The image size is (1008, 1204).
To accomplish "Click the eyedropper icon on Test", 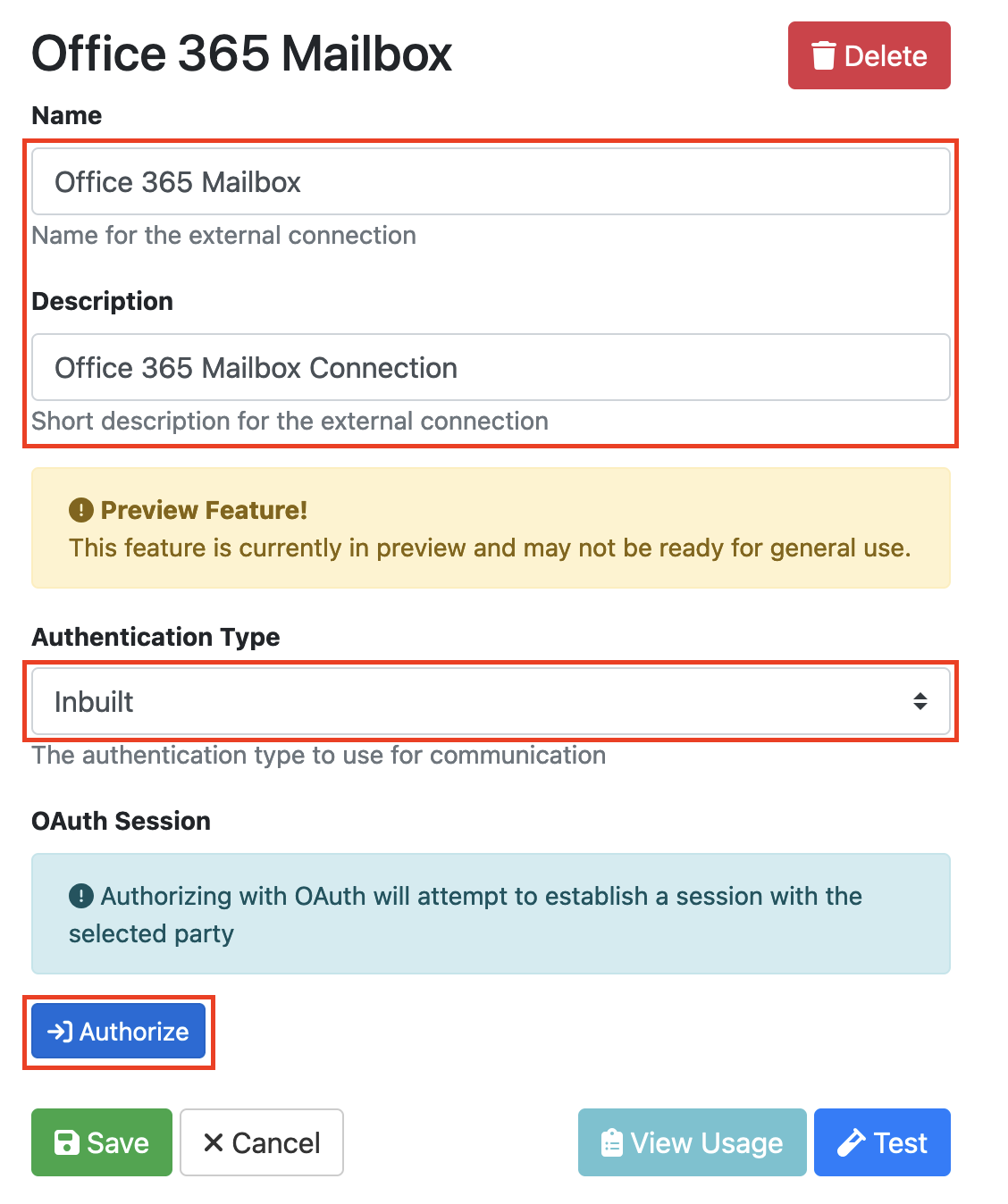I will click(851, 1142).
